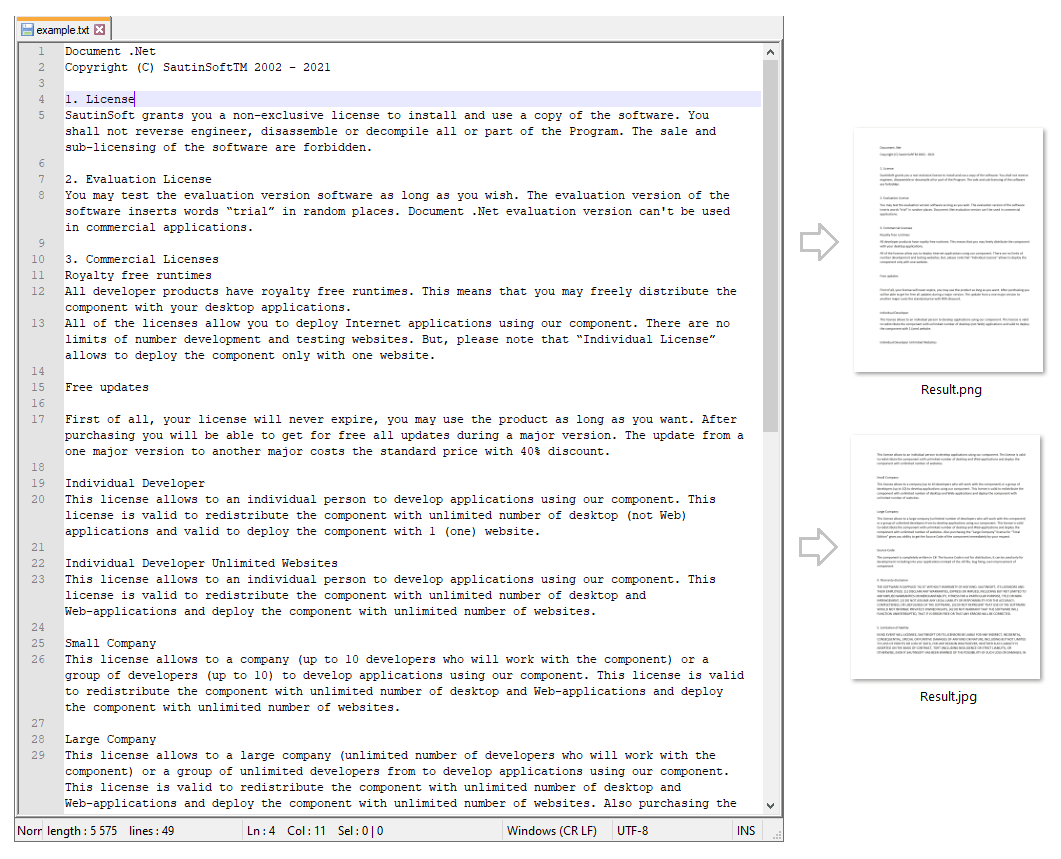1061x859 pixels.
Task: Click the vertical scrollbar thumb
Action: tap(770, 245)
